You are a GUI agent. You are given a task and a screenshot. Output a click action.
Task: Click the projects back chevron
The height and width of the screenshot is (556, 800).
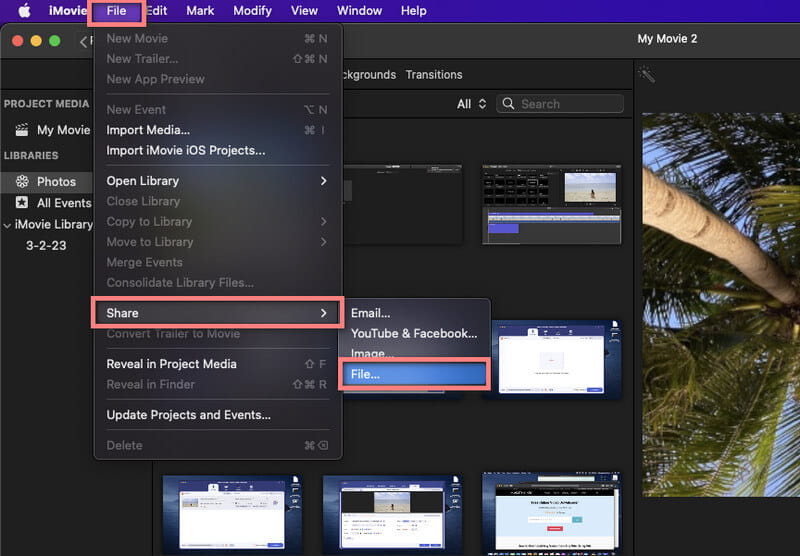click(x=83, y=41)
